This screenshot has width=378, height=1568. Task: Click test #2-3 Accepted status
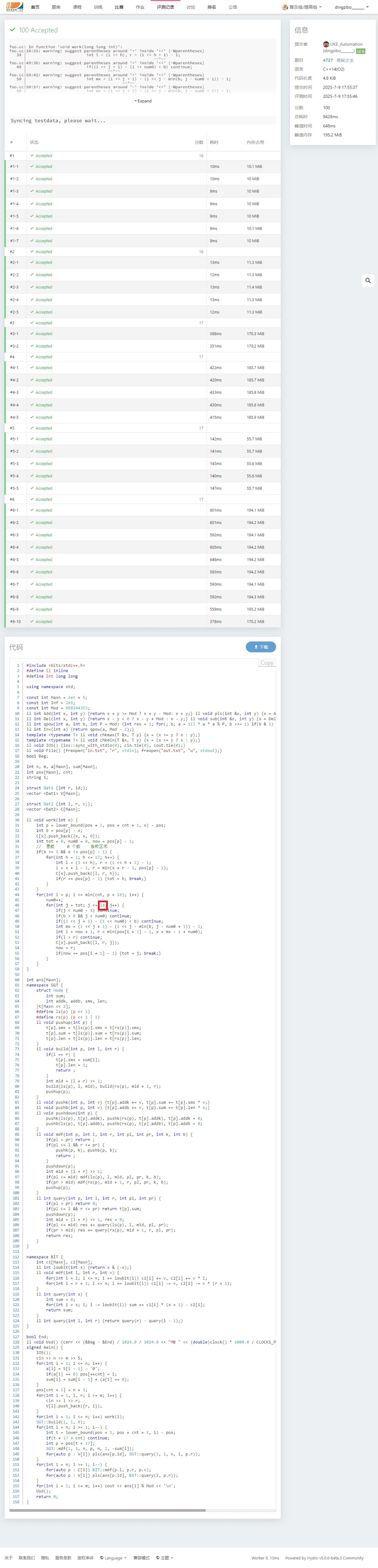point(42,287)
